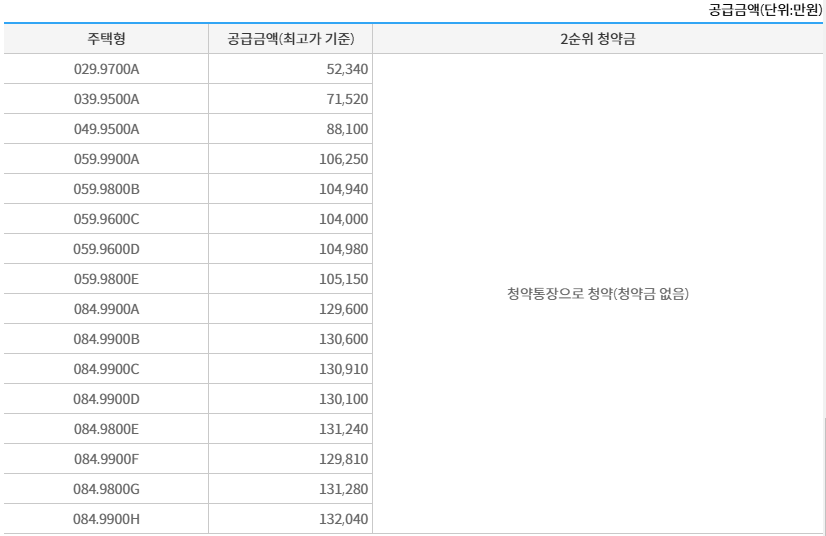Image resolution: width=826 pixels, height=536 pixels.
Task: Select housing type 084.9900B
Action: click(106, 339)
